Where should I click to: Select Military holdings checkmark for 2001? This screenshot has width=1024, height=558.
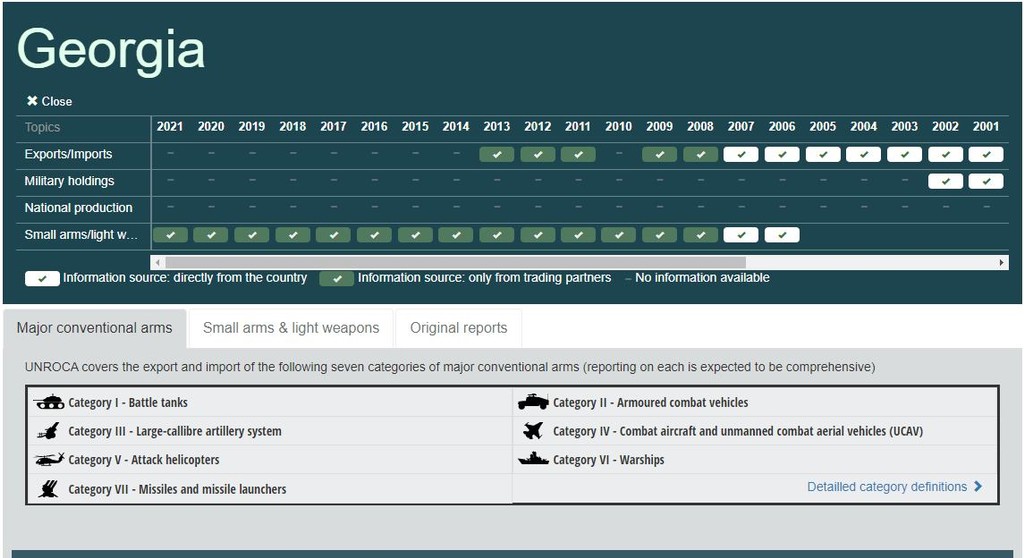[986, 181]
